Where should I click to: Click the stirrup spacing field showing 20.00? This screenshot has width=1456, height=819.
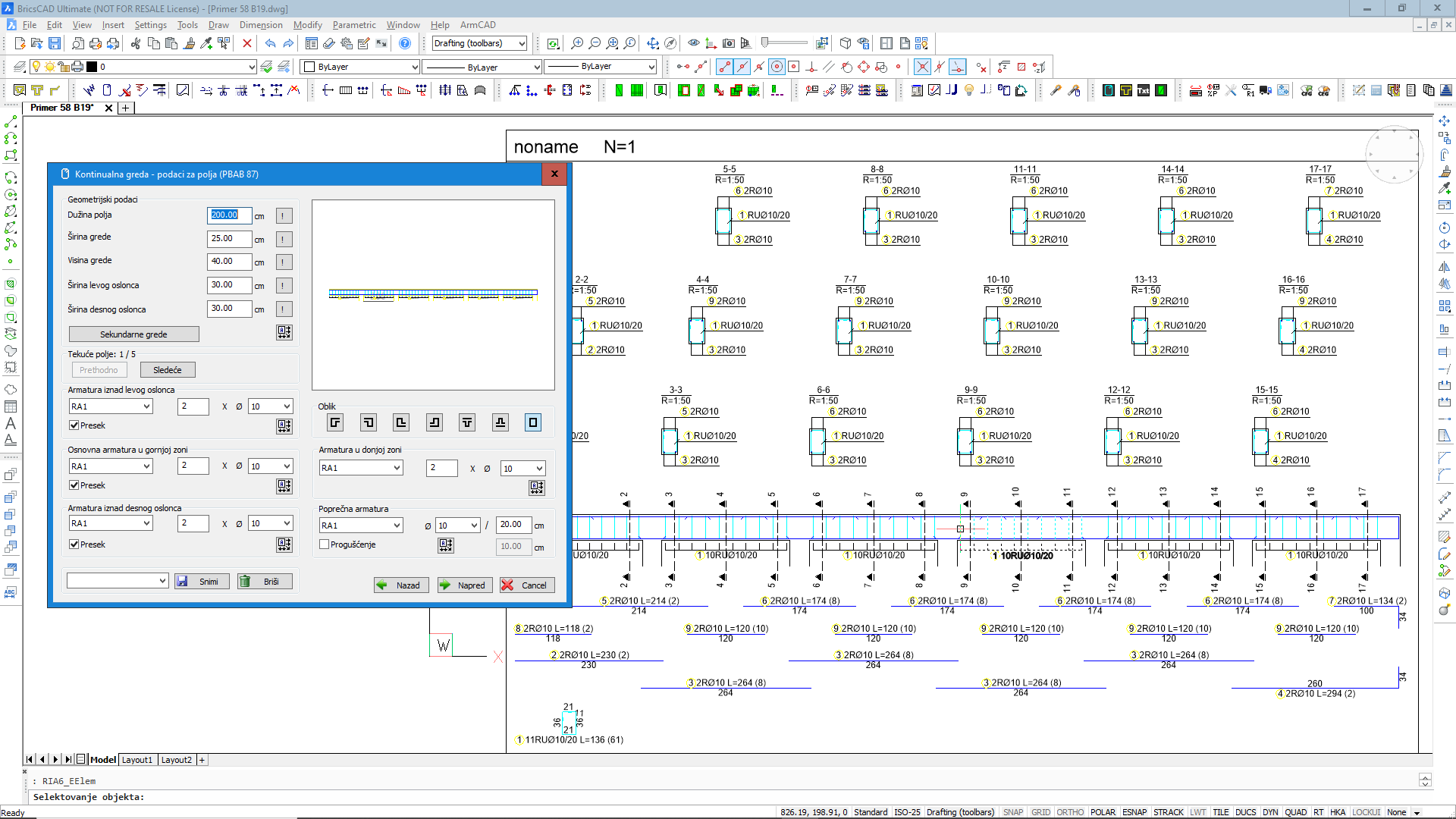pyautogui.click(x=513, y=525)
